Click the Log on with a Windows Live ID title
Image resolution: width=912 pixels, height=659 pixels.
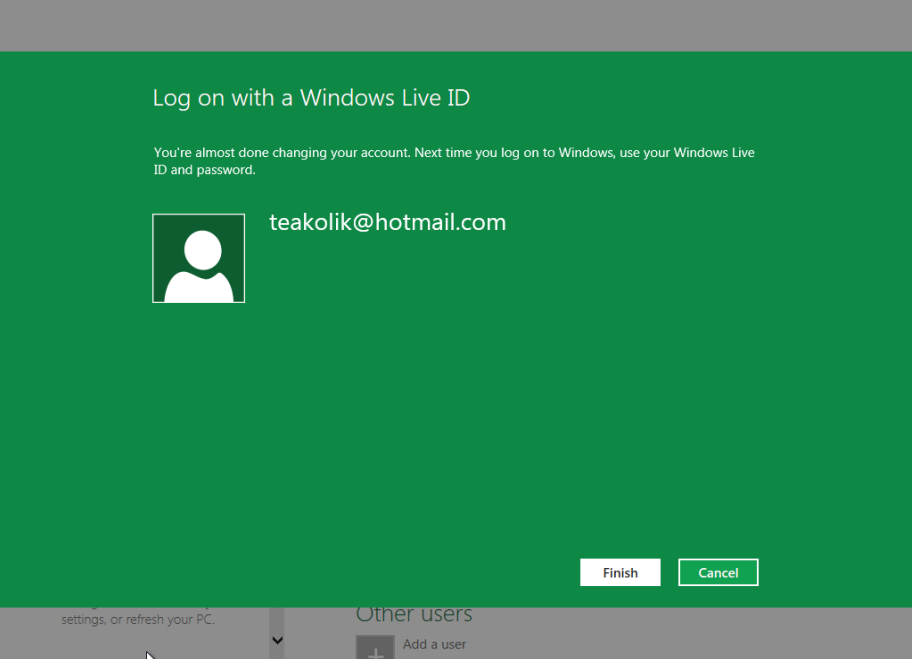pyautogui.click(x=311, y=98)
